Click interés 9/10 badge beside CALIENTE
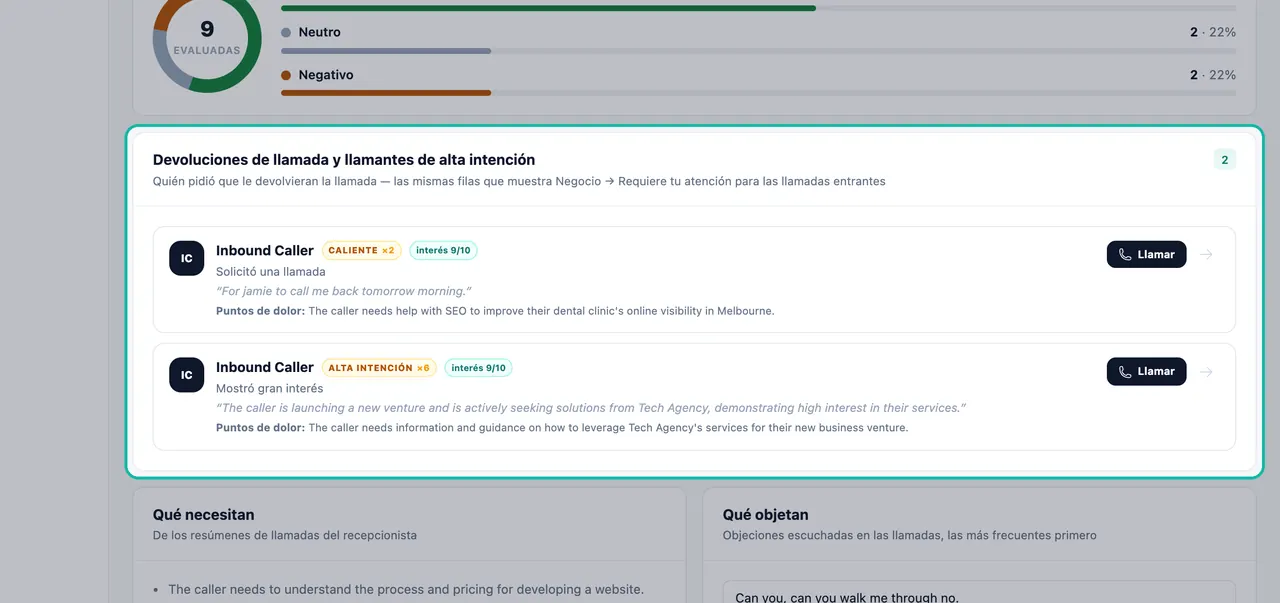 pos(443,250)
